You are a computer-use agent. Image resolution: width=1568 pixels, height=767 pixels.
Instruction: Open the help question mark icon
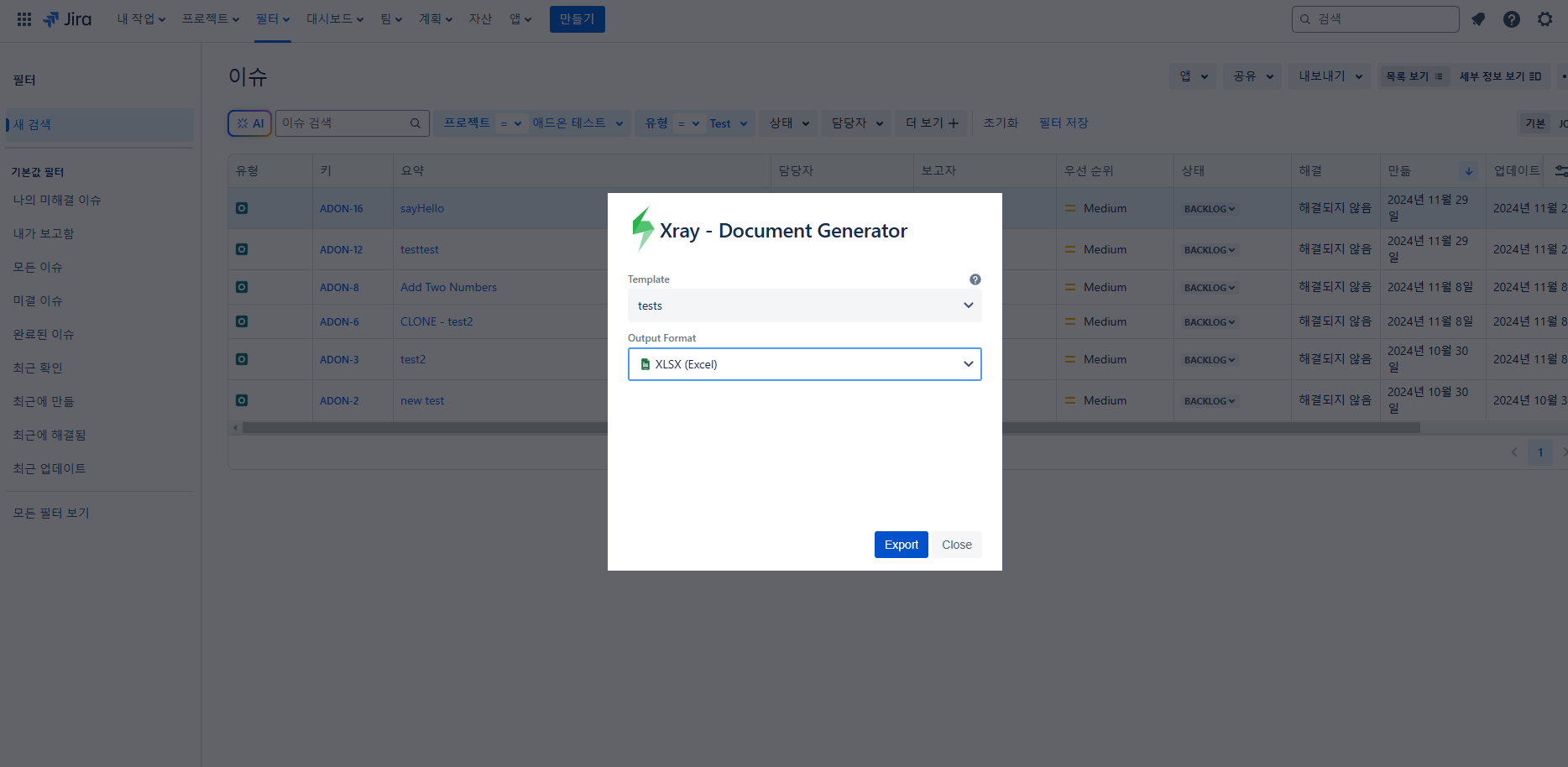coord(1512,18)
